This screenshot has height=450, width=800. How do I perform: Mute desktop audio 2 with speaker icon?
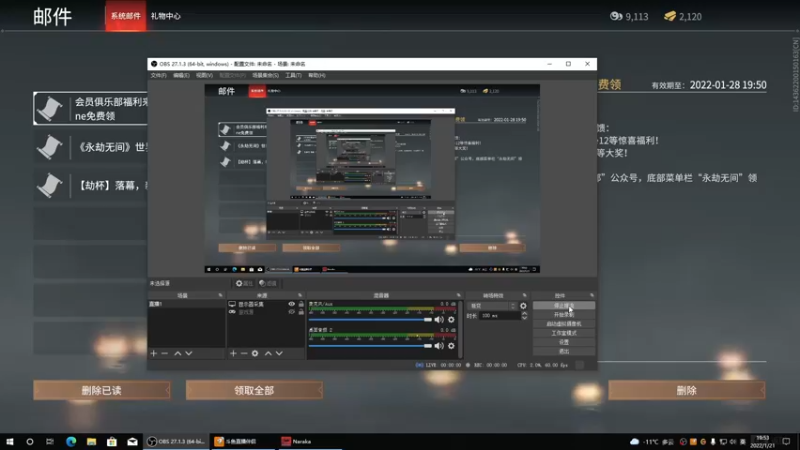coord(439,345)
